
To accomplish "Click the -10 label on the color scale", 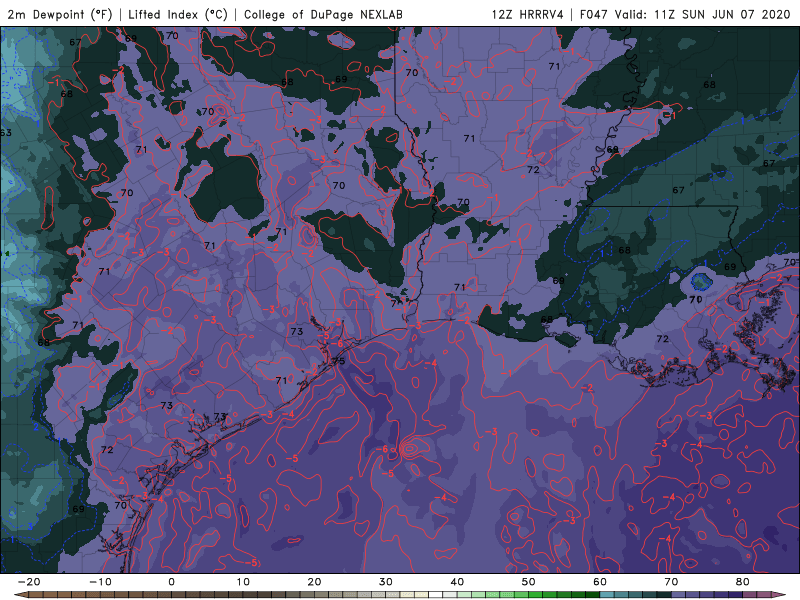I will 100,582.
